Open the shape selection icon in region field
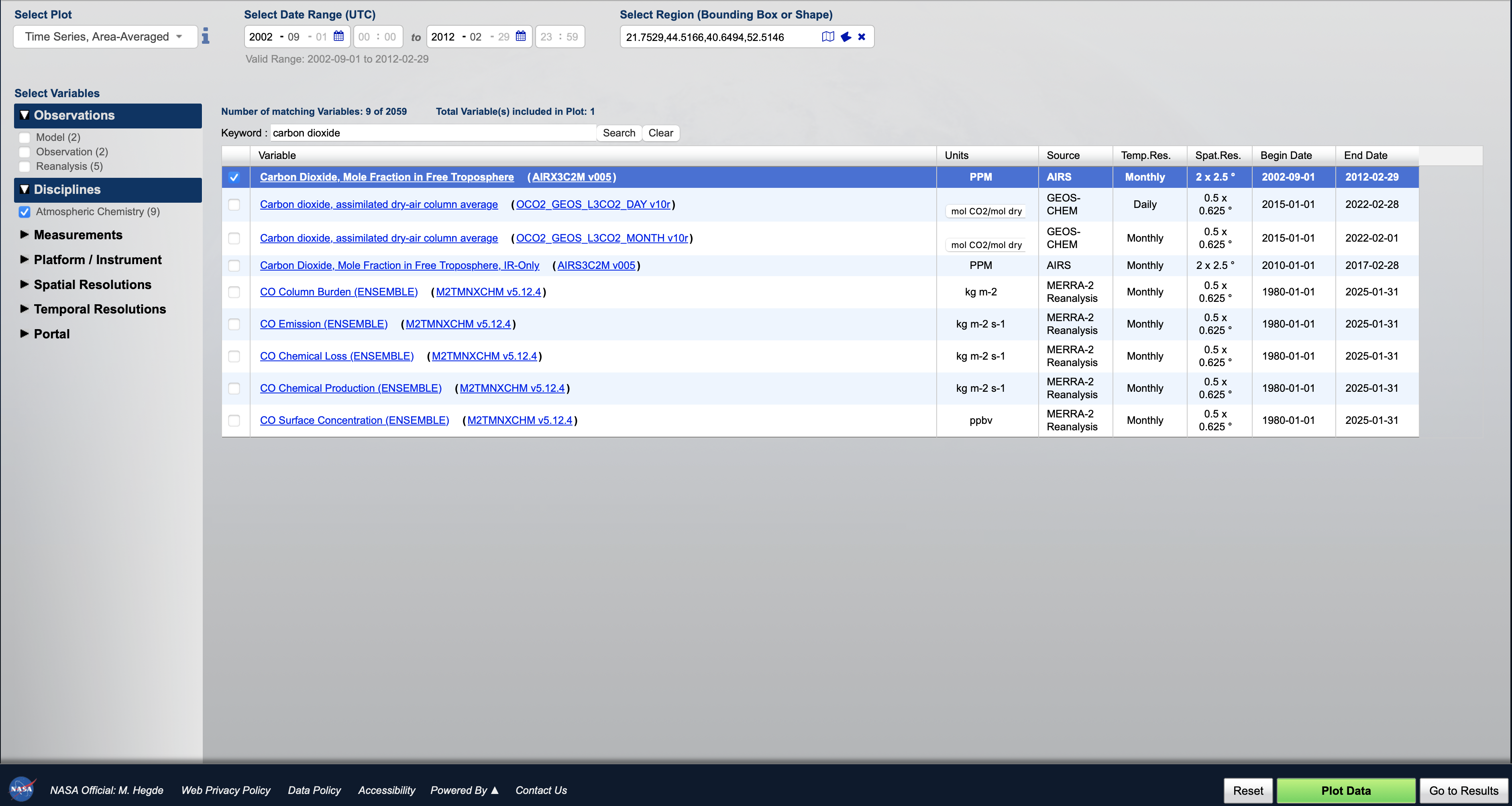The image size is (1512, 806). (x=846, y=37)
